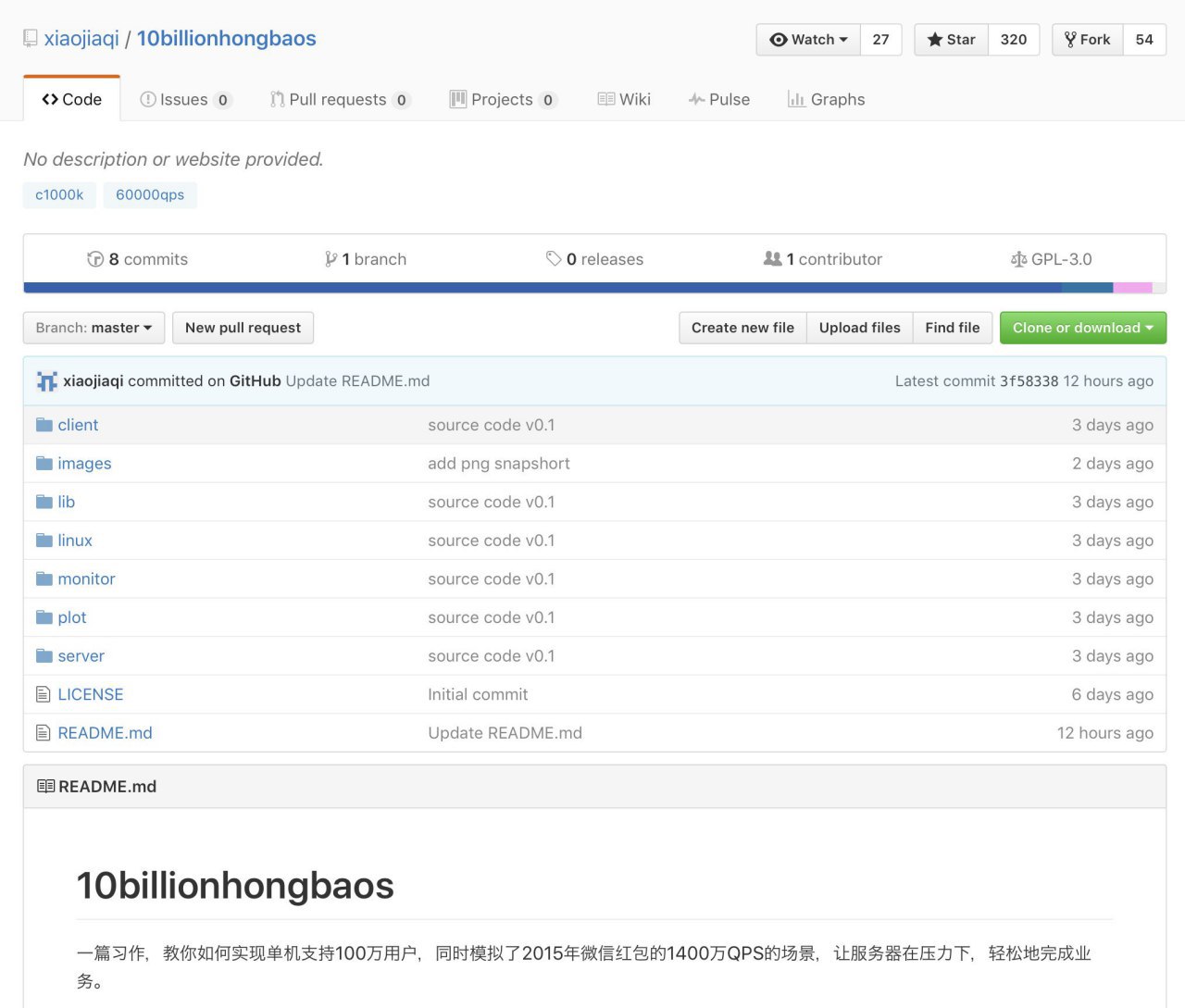Click Create new file button
The height and width of the screenshot is (1008, 1185).
point(742,328)
